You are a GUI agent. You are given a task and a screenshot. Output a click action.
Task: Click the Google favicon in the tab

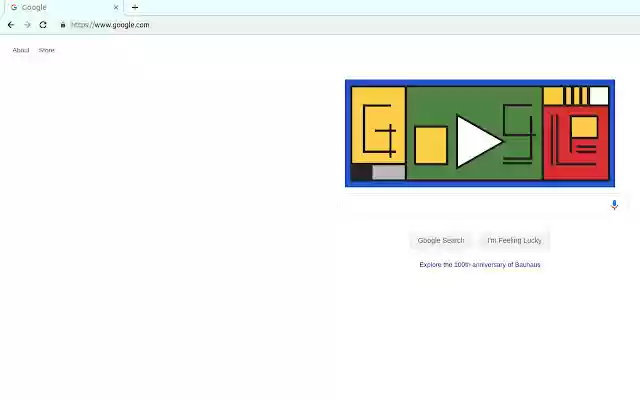pyautogui.click(x=14, y=7)
